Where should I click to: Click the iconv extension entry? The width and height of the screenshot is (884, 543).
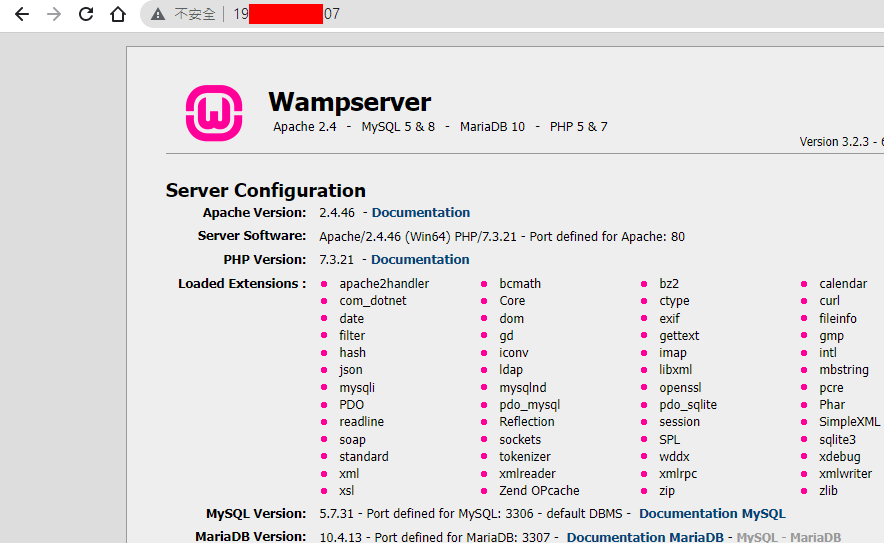pyautogui.click(x=514, y=352)
